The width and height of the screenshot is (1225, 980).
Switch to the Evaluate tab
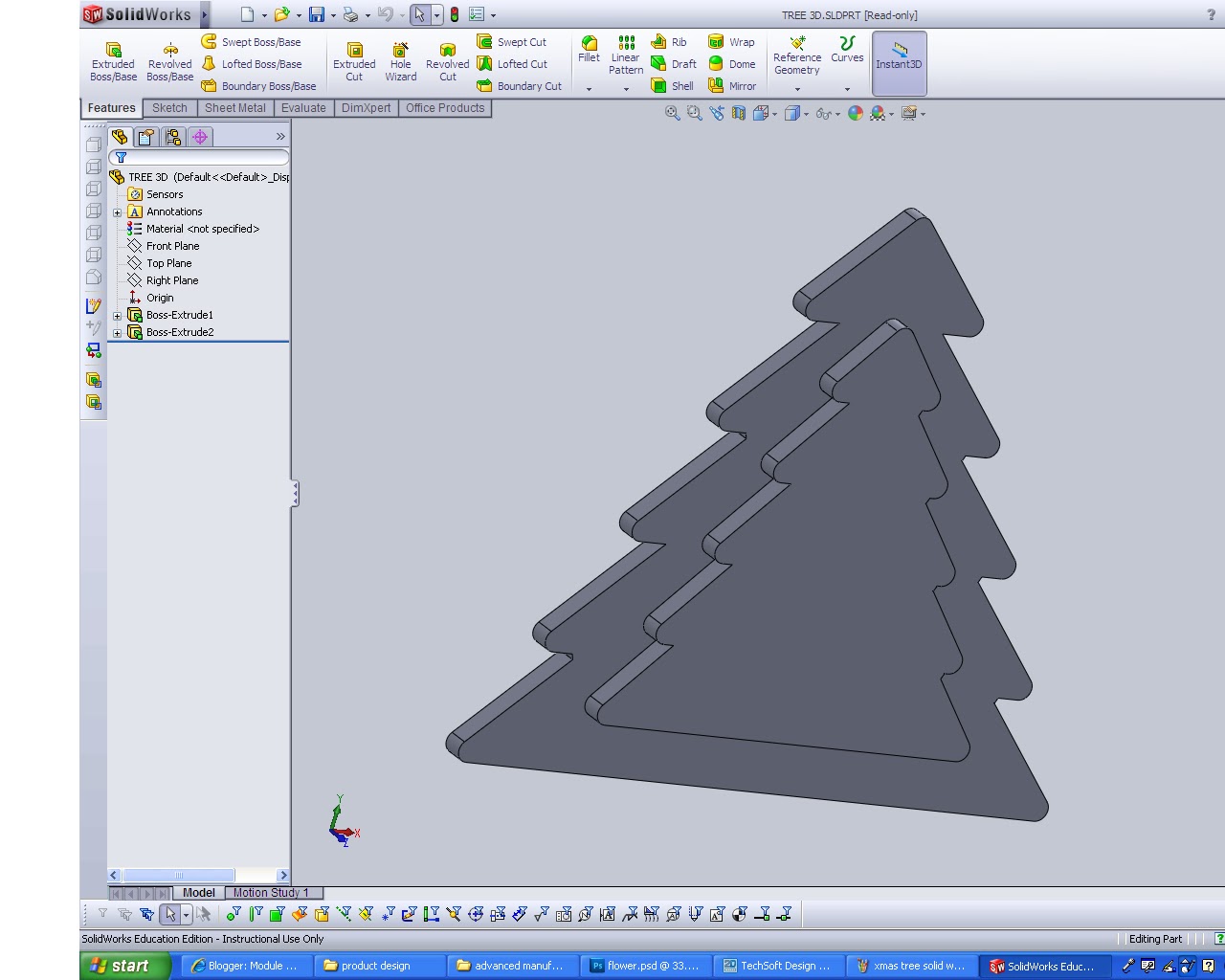pos(303,108)
